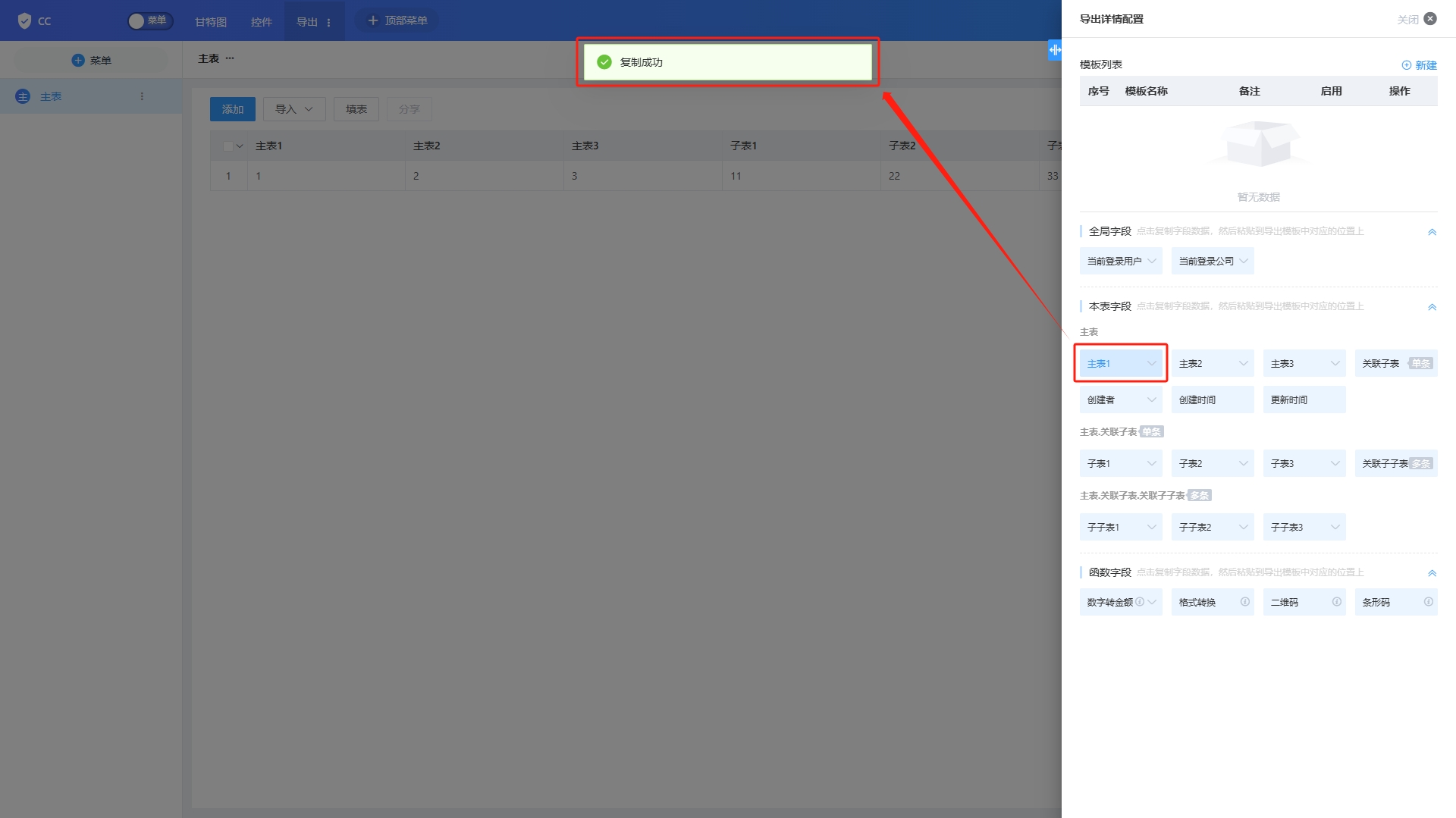Screen dimensions: 1456x818
Task: Collapse the 函数字段 section
Action: pyautogui.click(x=1432, y=573)
